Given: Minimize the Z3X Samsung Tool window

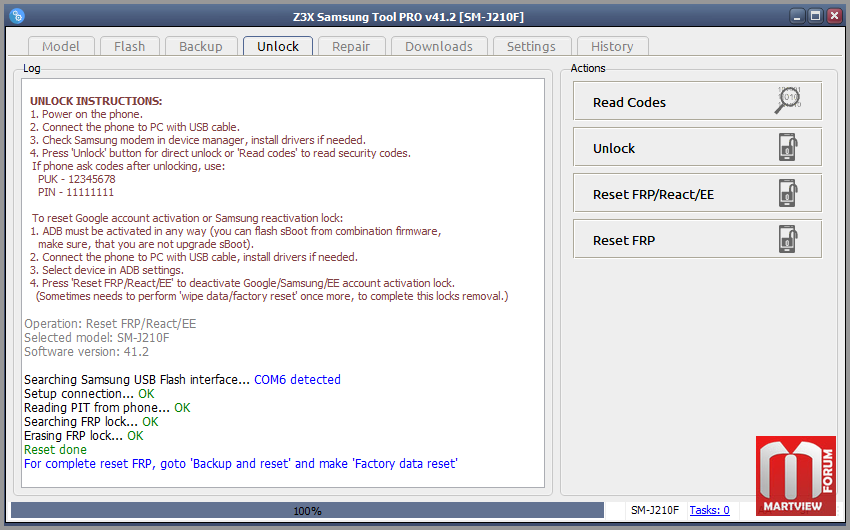Looking at the screenshot, I should (x=796, y=16).
